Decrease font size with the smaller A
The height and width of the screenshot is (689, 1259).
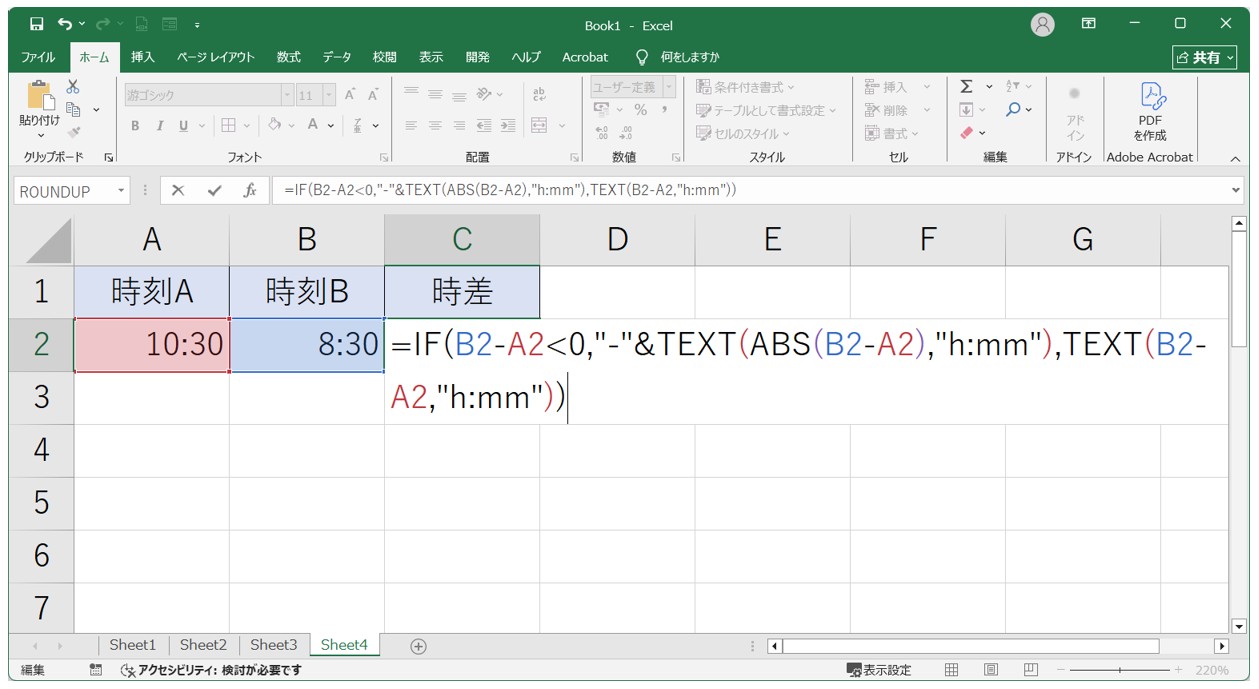[x=372, y=95]
